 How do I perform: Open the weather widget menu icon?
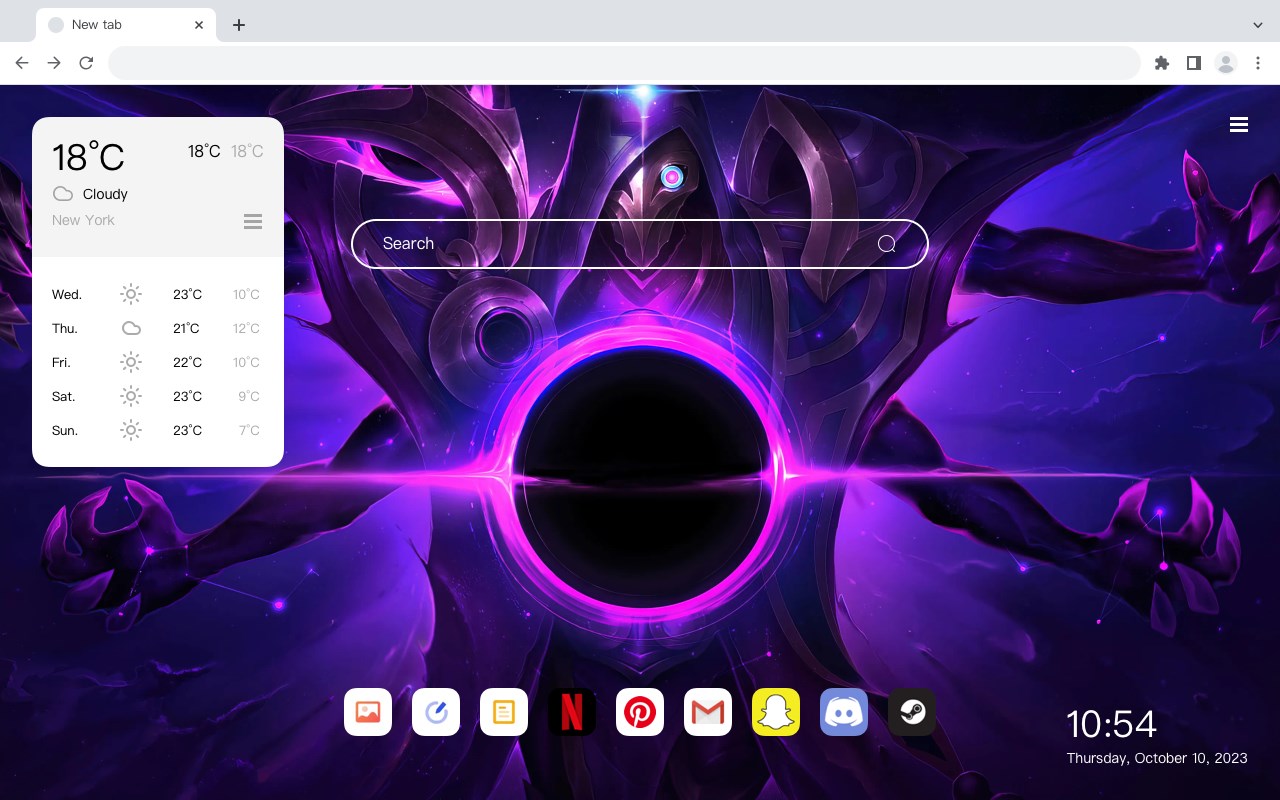coord(253,221)
